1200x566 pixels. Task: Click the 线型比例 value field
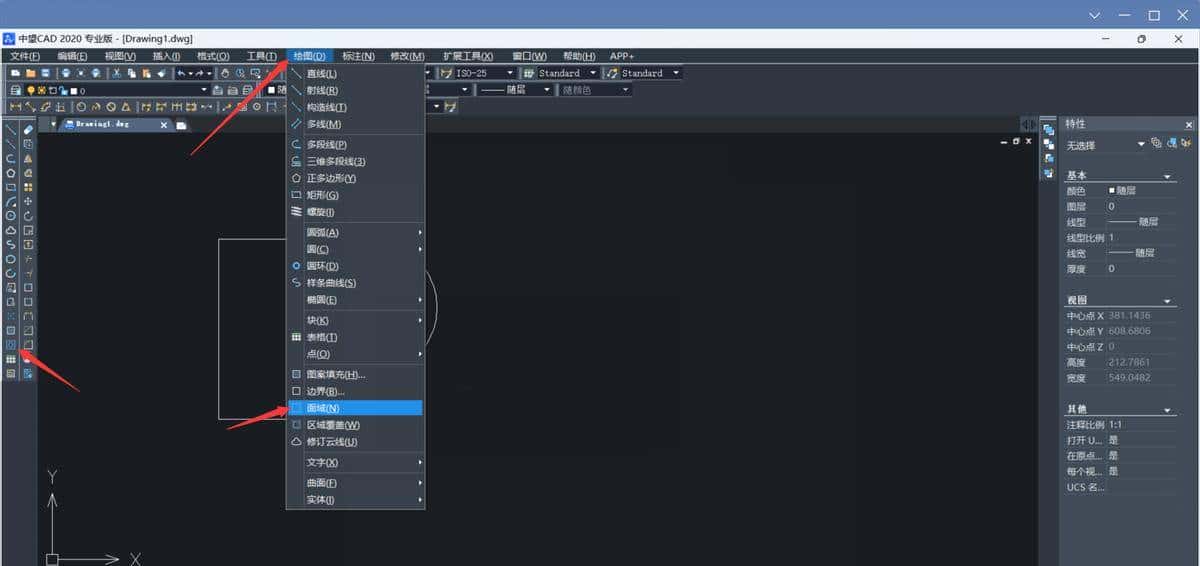tap(1140, 238)
